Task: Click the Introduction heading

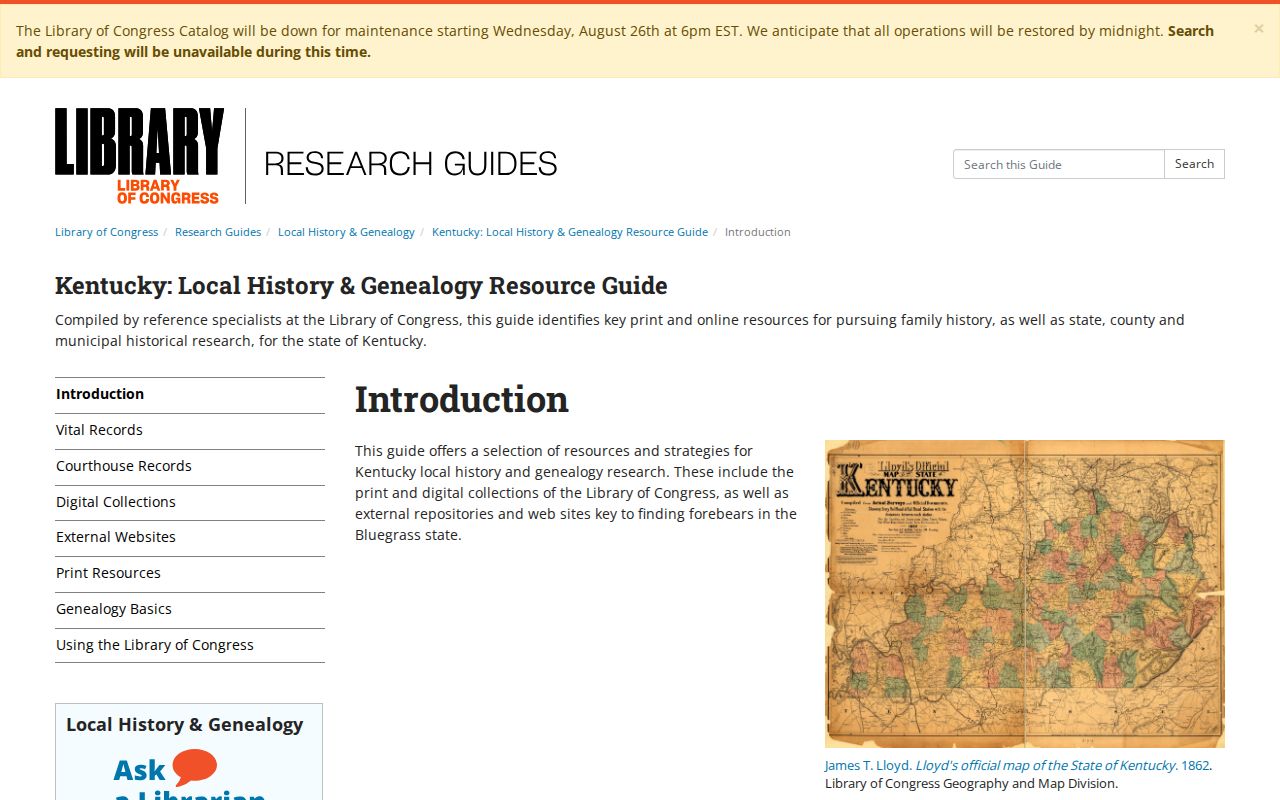Action: point(462,399)
